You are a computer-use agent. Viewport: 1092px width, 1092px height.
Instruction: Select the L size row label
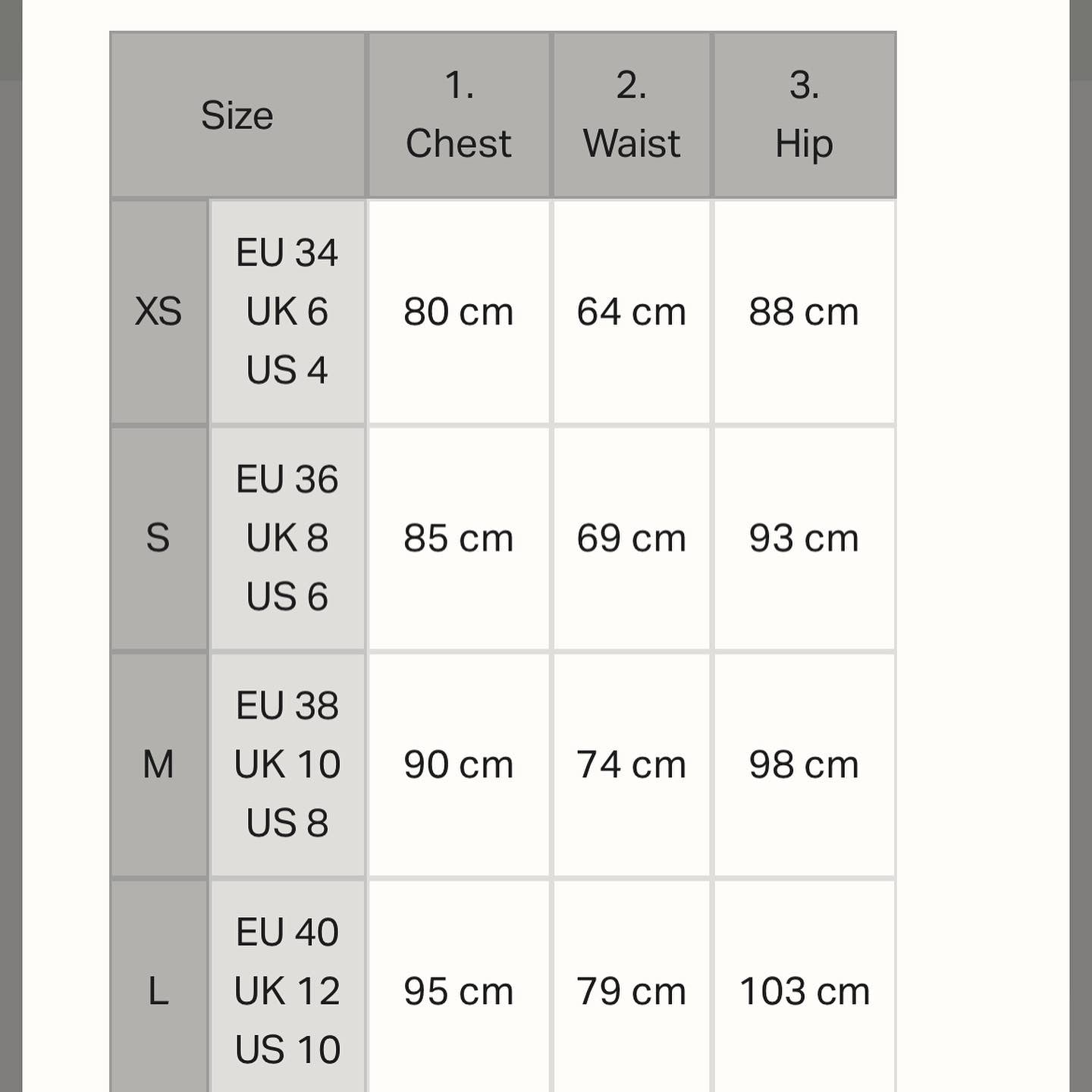pyautogui.click(x=158, y=990)
